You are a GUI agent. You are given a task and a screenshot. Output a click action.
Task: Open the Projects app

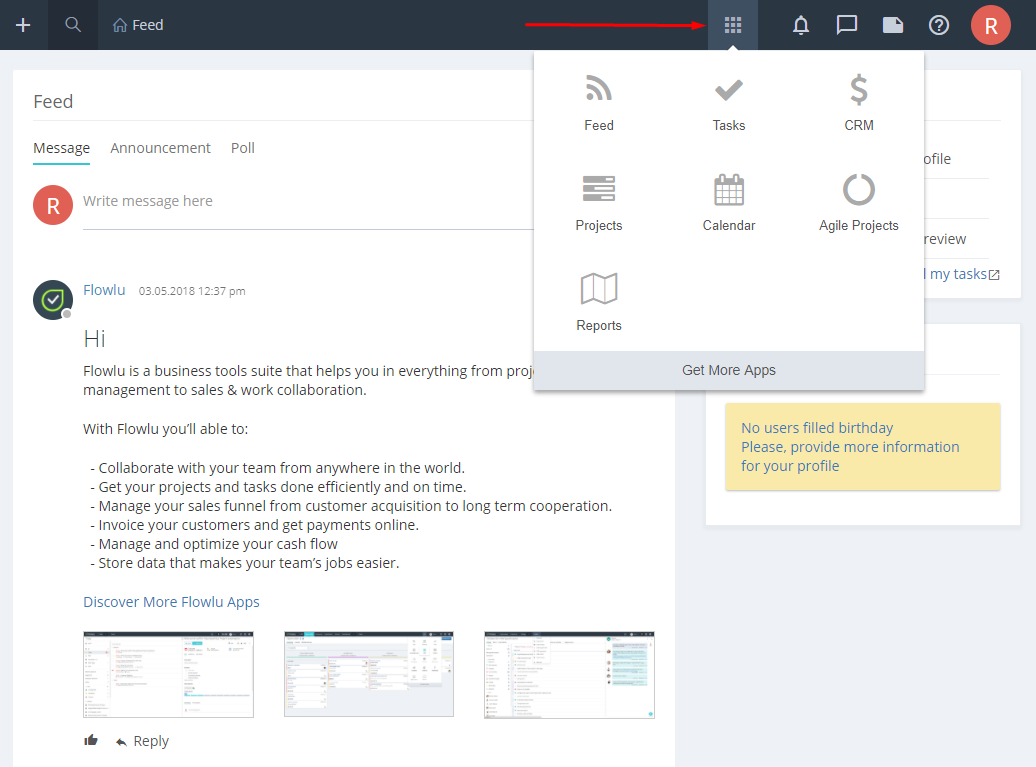pyautogui.click(x=599, y=203)
